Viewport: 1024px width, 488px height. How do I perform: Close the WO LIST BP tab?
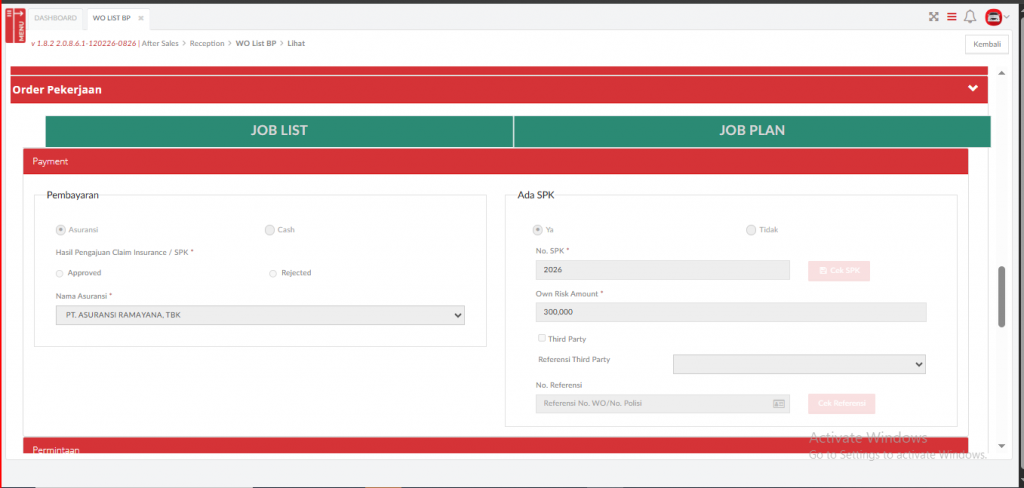pos(141,18)
